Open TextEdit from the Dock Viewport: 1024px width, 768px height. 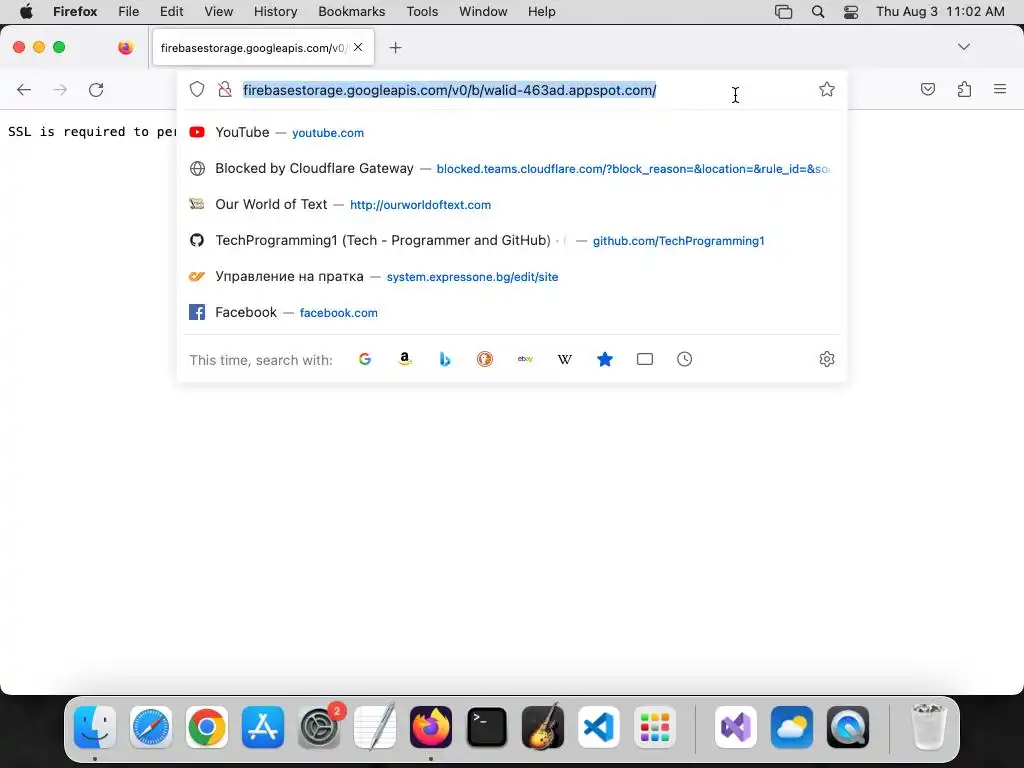tap(375, 727)
